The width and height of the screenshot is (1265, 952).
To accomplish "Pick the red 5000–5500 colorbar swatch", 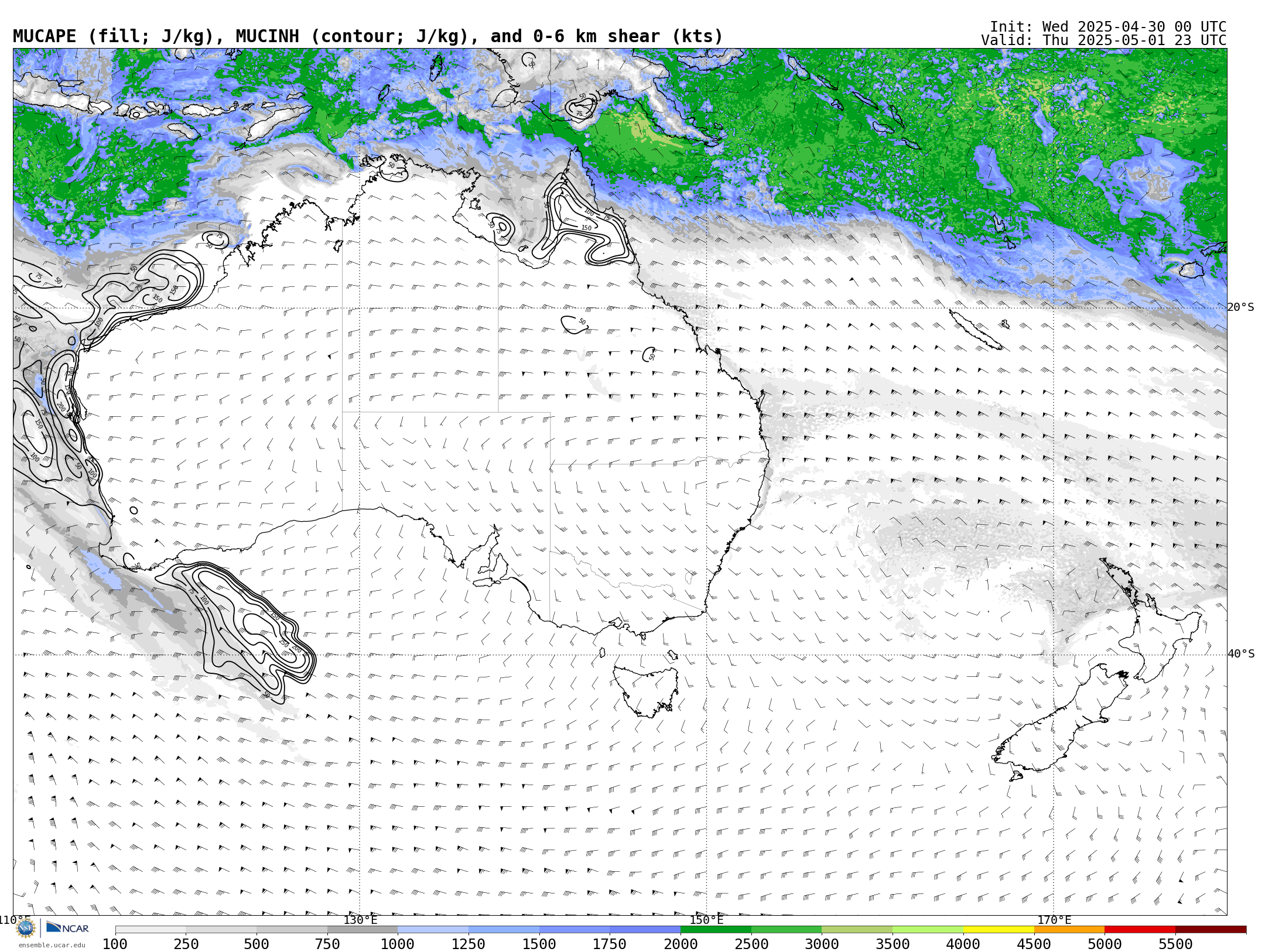I will point(1140,930).
